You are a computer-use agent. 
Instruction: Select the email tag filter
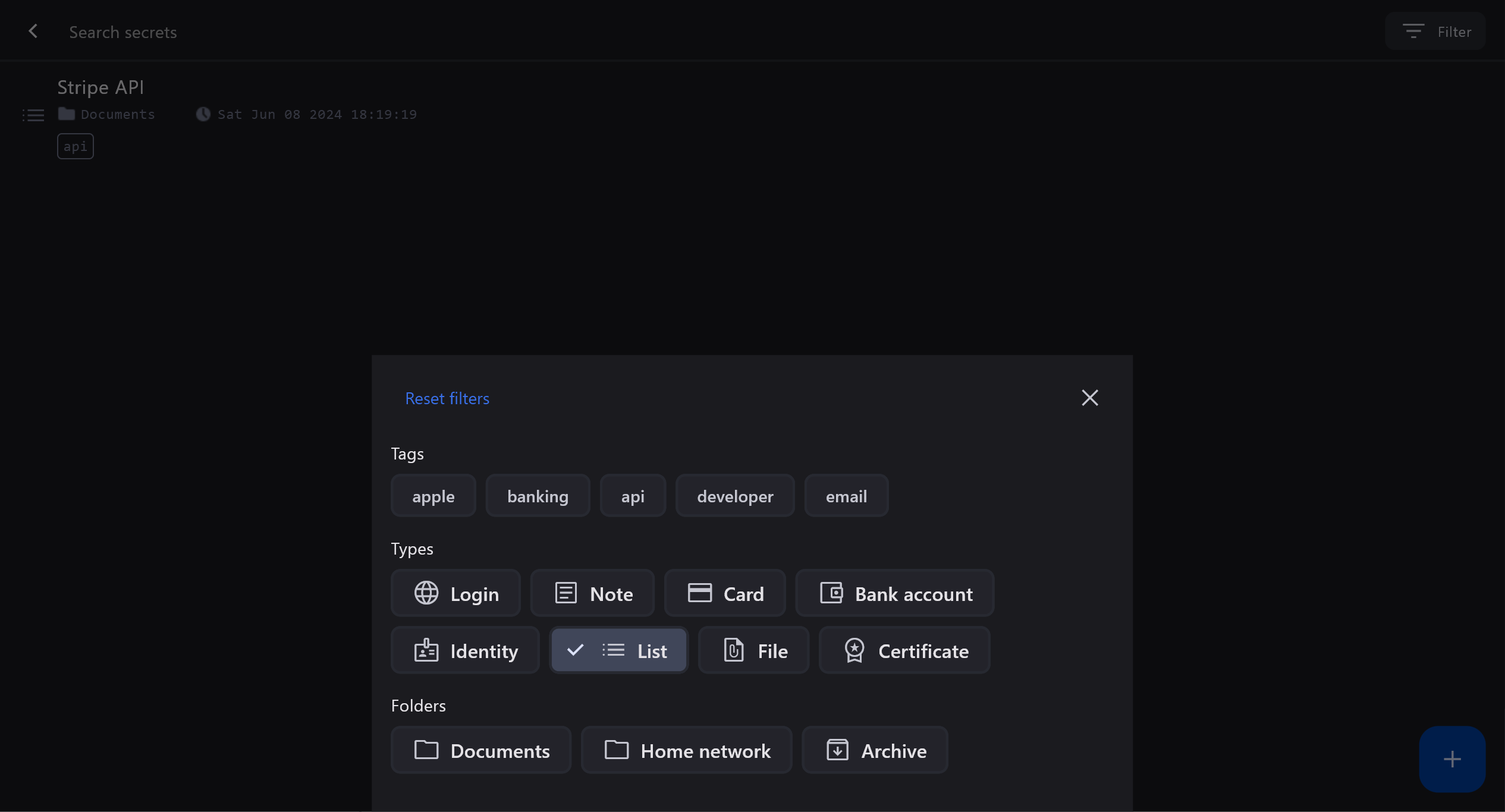[846, 496]
